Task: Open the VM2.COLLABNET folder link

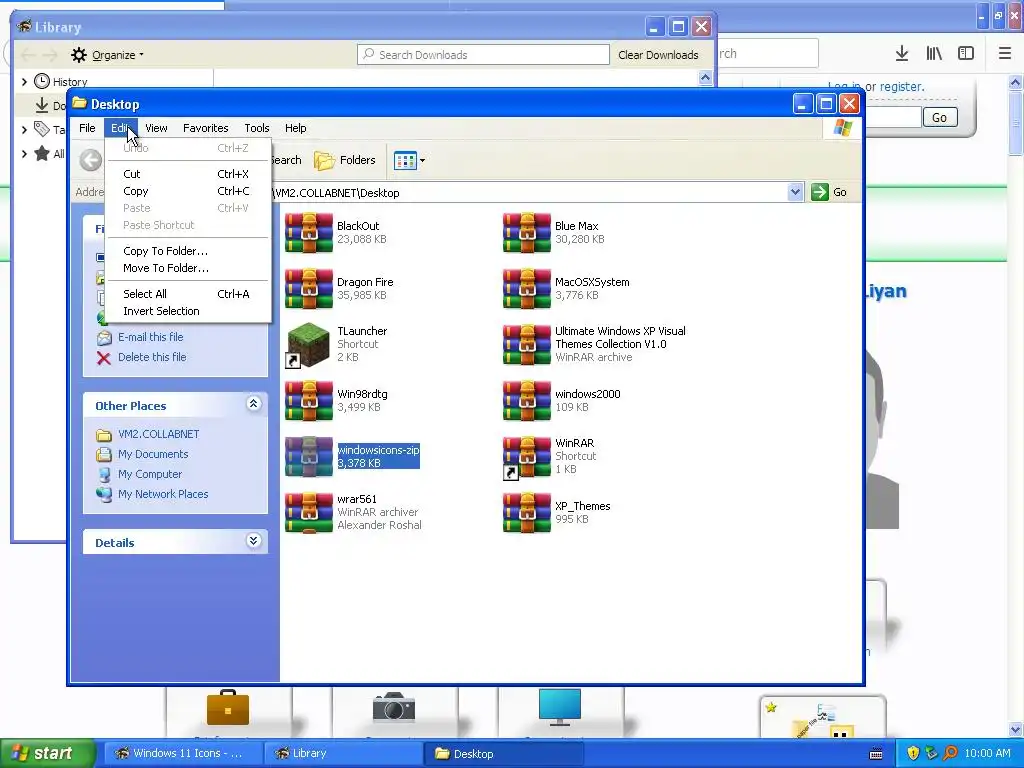Action: [x=159, y=434]
